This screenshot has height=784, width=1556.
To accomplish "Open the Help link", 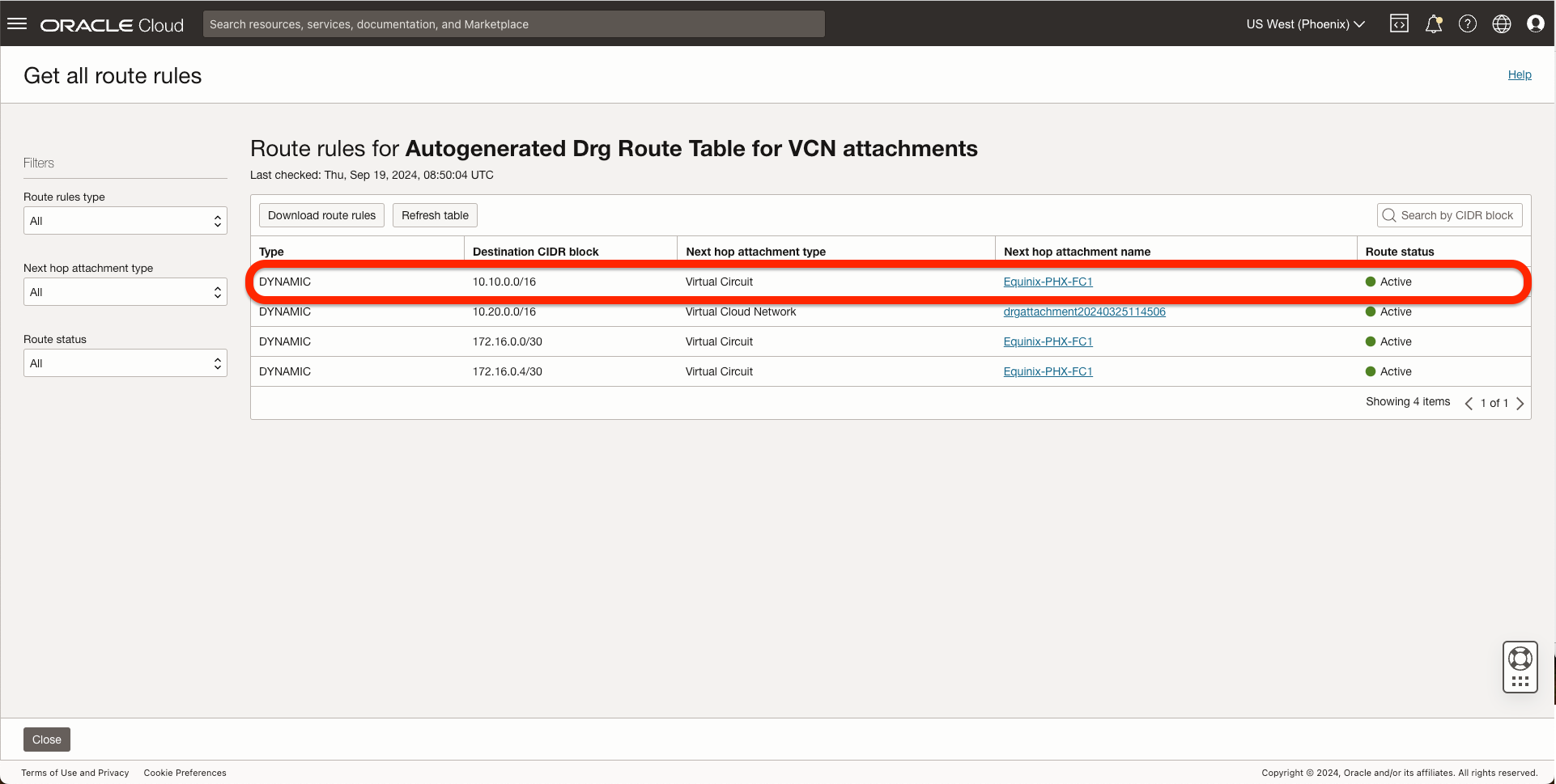I will click(1520, 74).
